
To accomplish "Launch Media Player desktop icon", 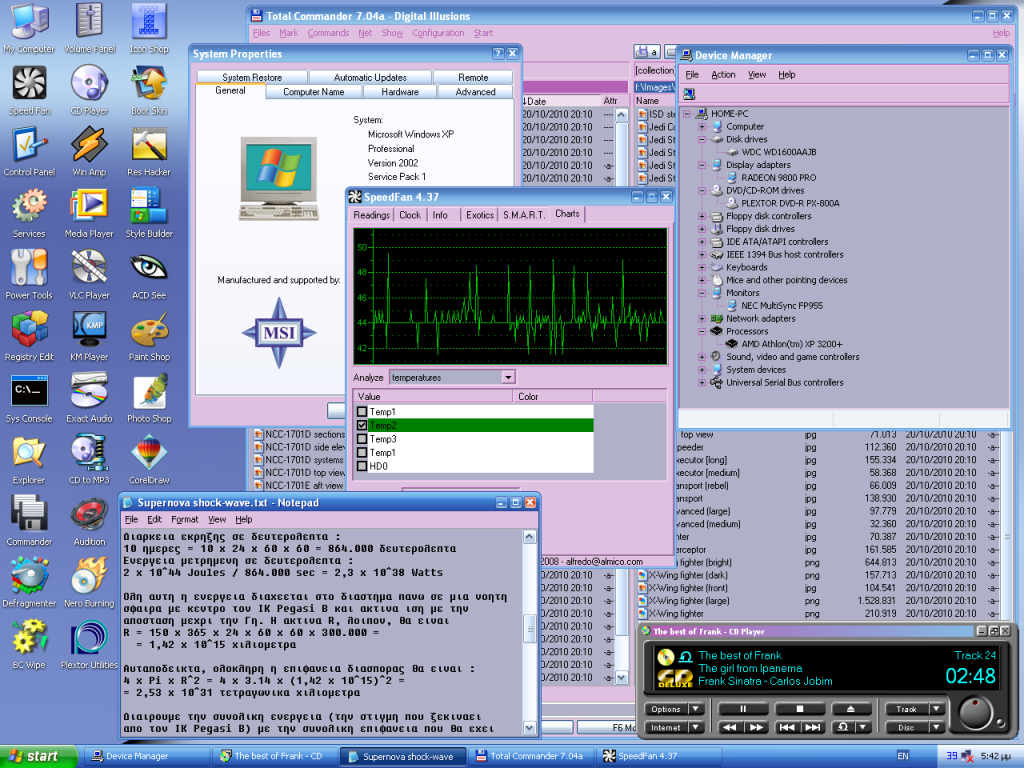I will coord(89,213).
